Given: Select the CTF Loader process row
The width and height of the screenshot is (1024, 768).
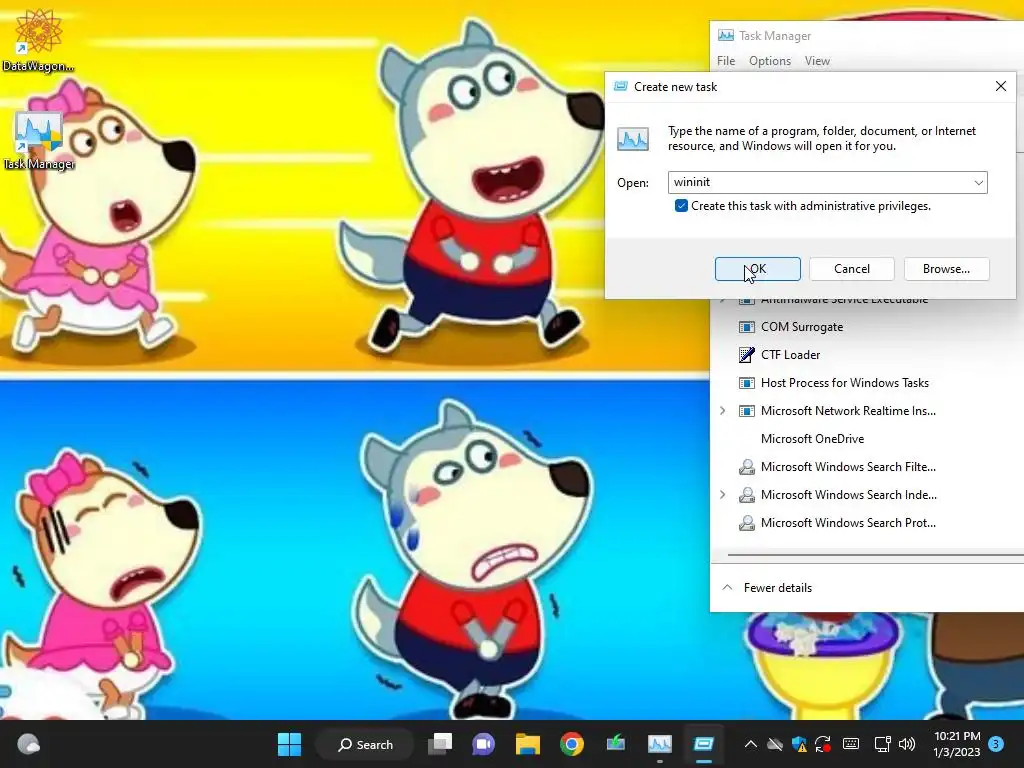Looking at the screenshot, I should 867,355.
